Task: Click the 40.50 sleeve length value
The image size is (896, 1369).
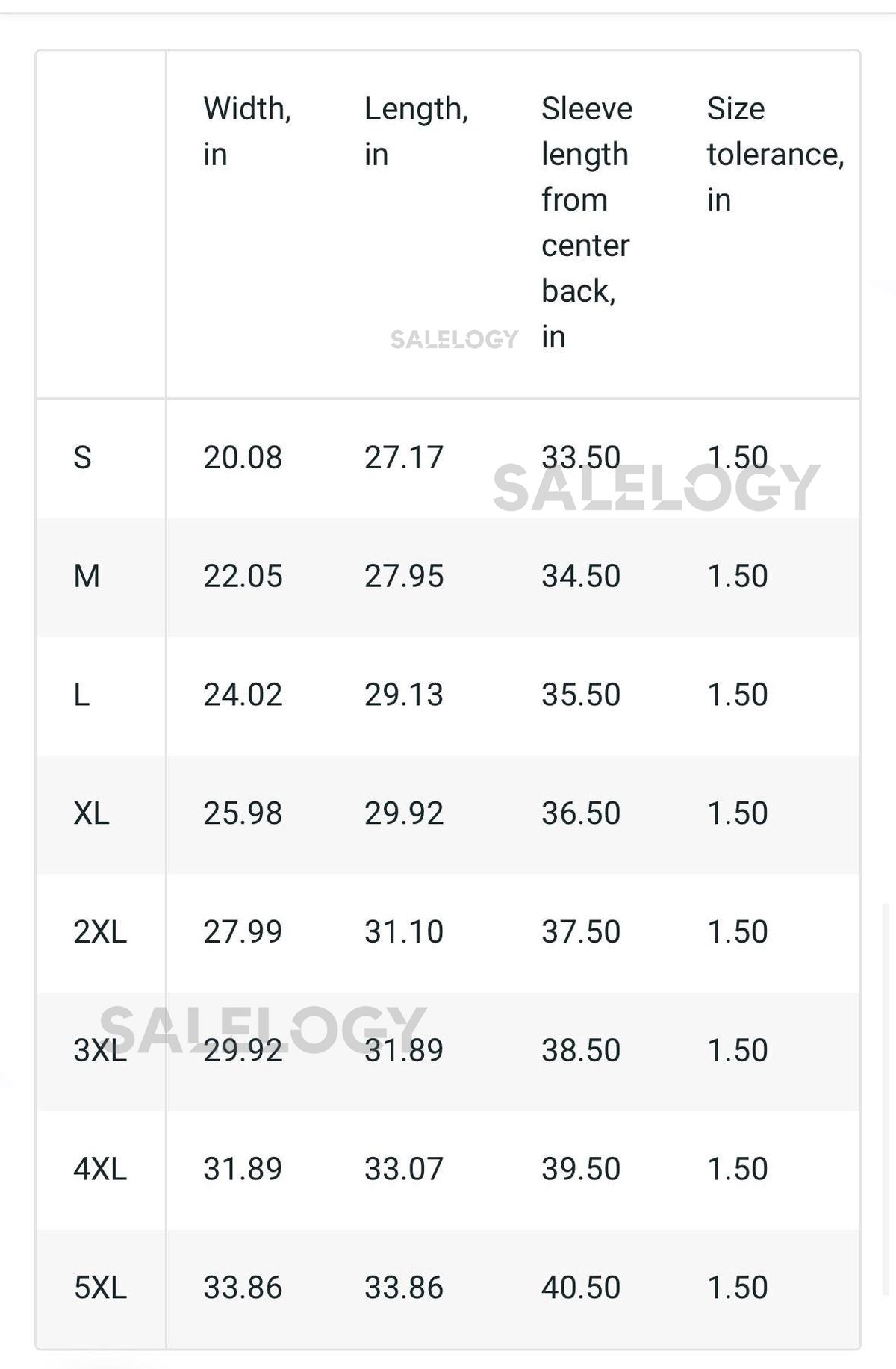Action: pyautogui.click(x=581, y=1288)
